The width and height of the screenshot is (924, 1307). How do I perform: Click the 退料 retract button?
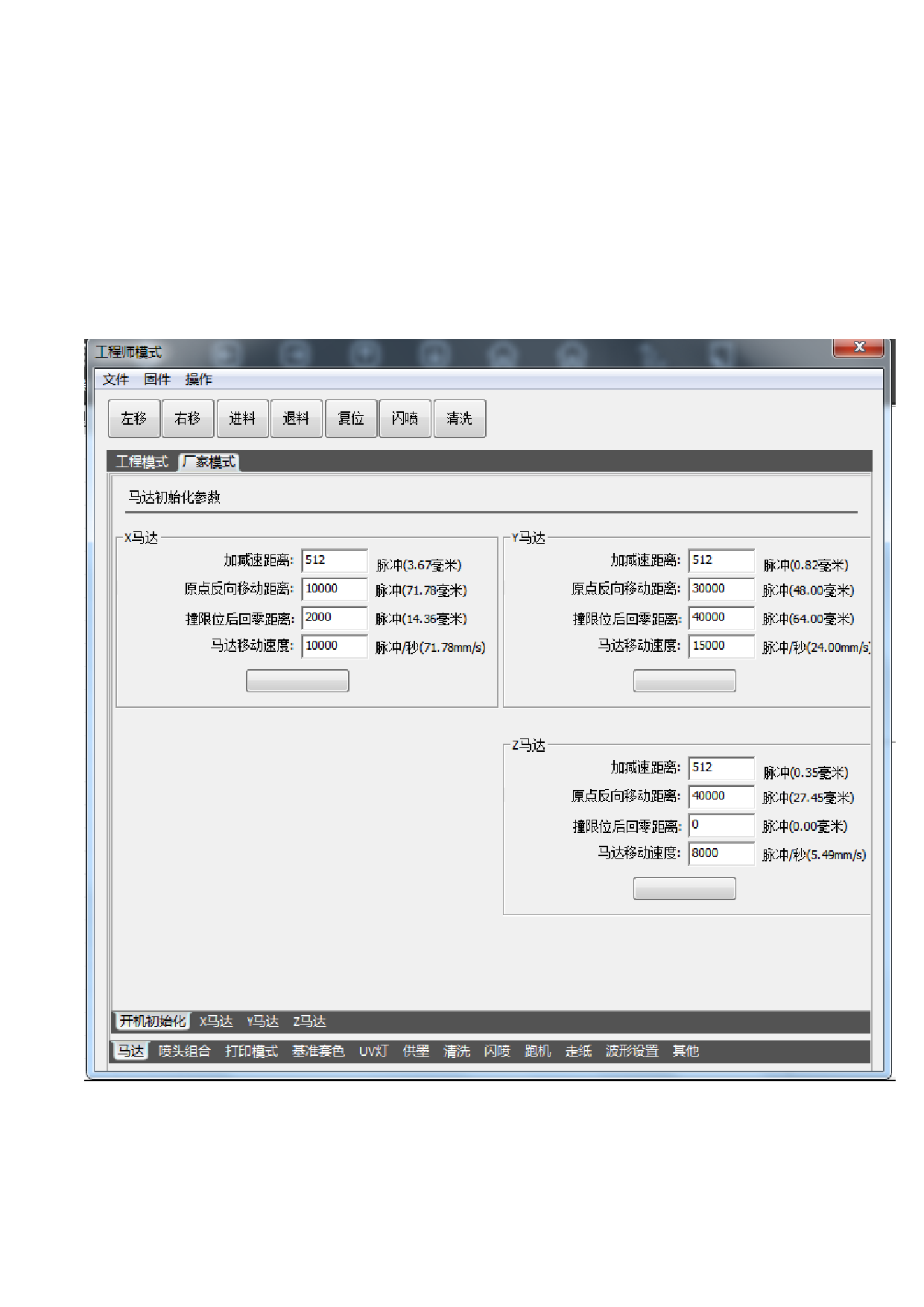click(296, 419)
